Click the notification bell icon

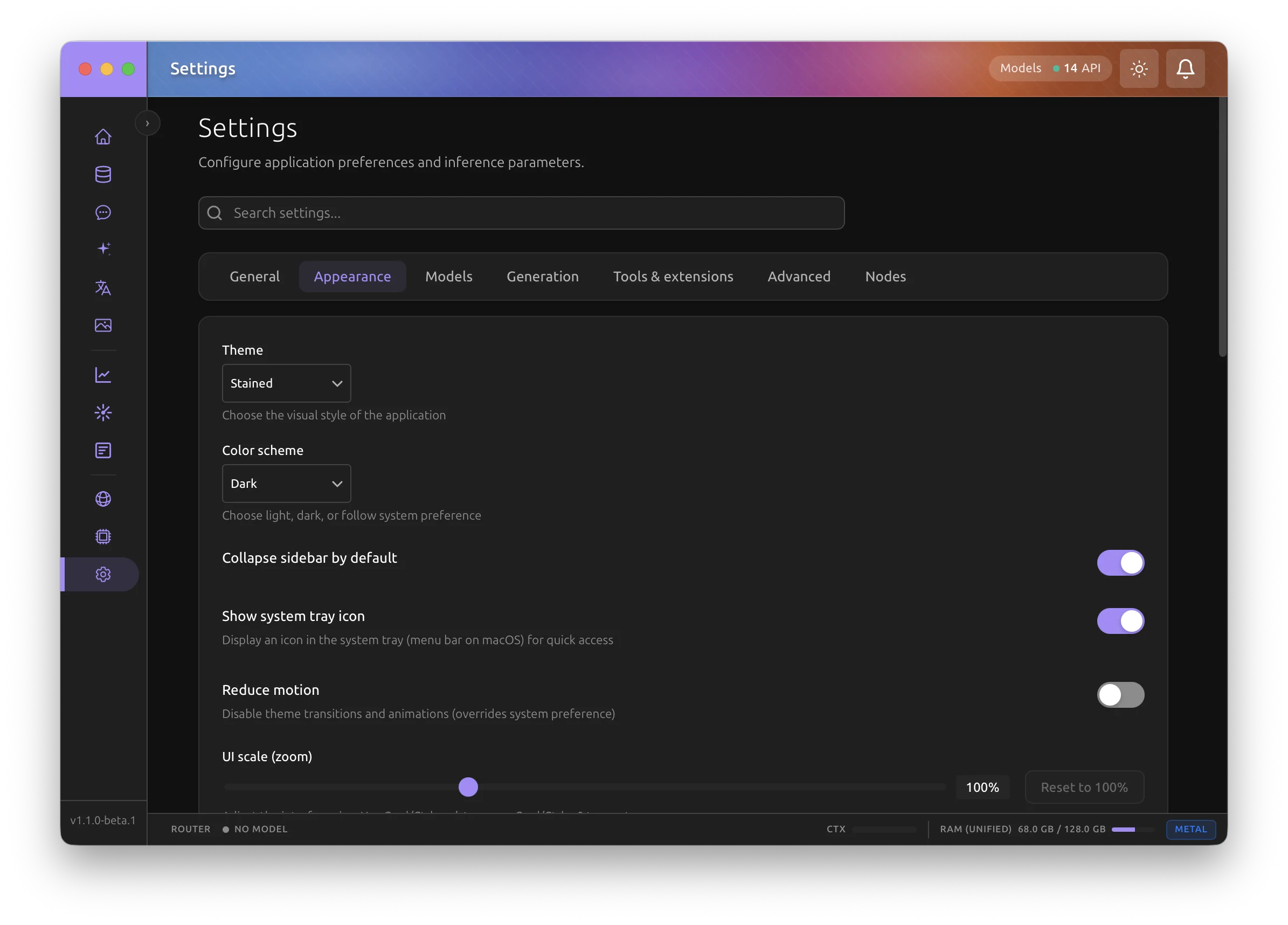click(1185, 69)
